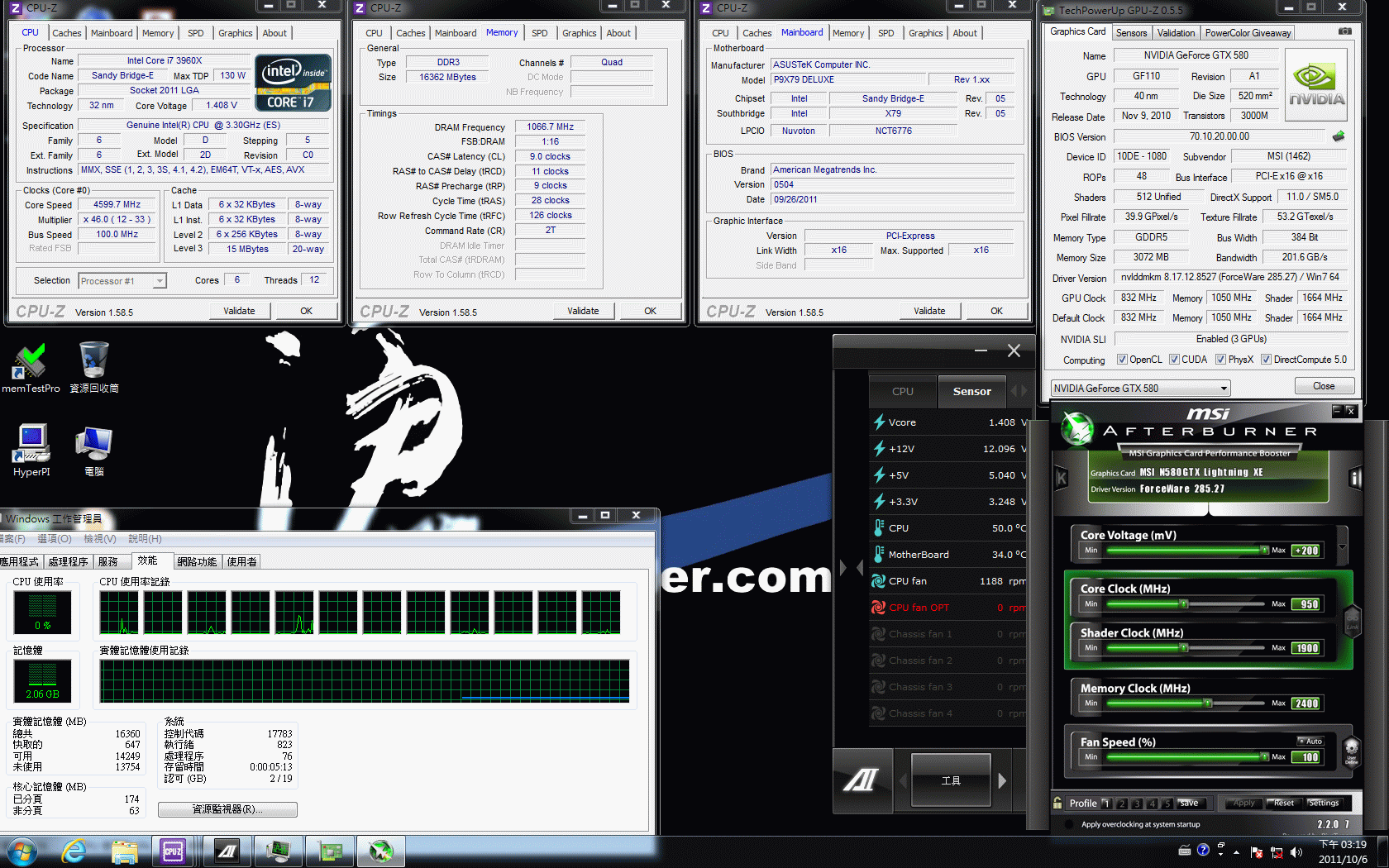Switch to Task Manager in the taskbar

point(278,851)
